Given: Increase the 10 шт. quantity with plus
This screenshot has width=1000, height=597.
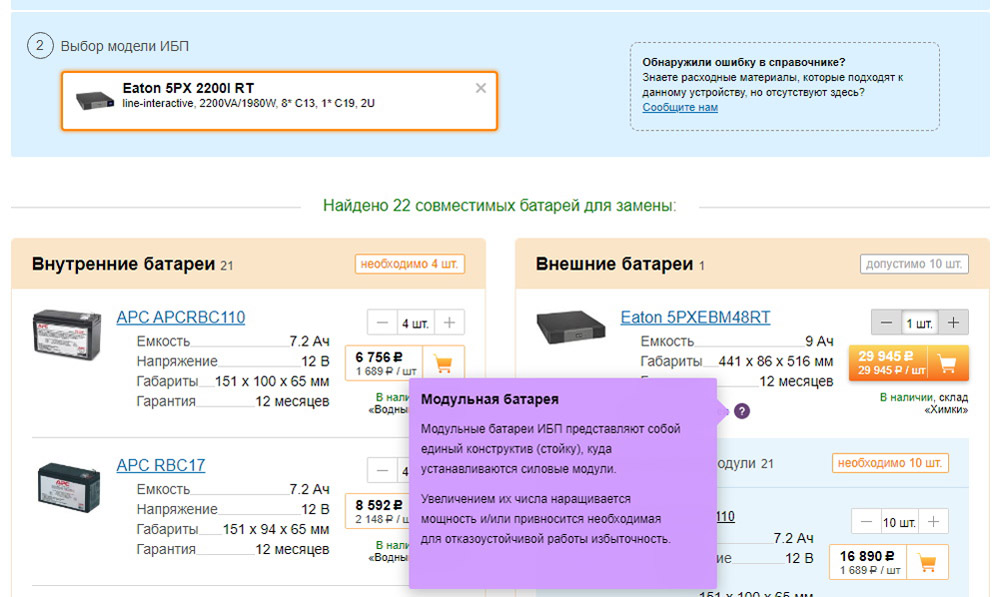Looking at the screenshot, I should pyautogui.click(x=934, y=522).
